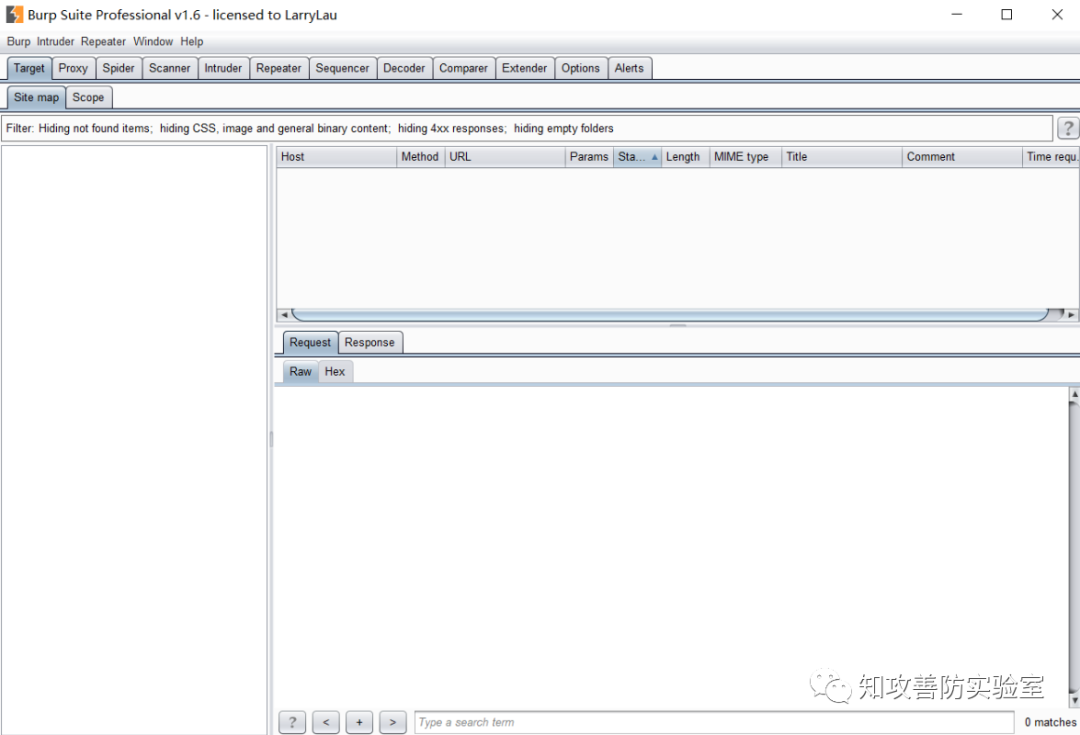This screenshot has width=1080, height=735.
Task: Click the request pane vertical scrollbar
Action: [x=1074, y=548]
